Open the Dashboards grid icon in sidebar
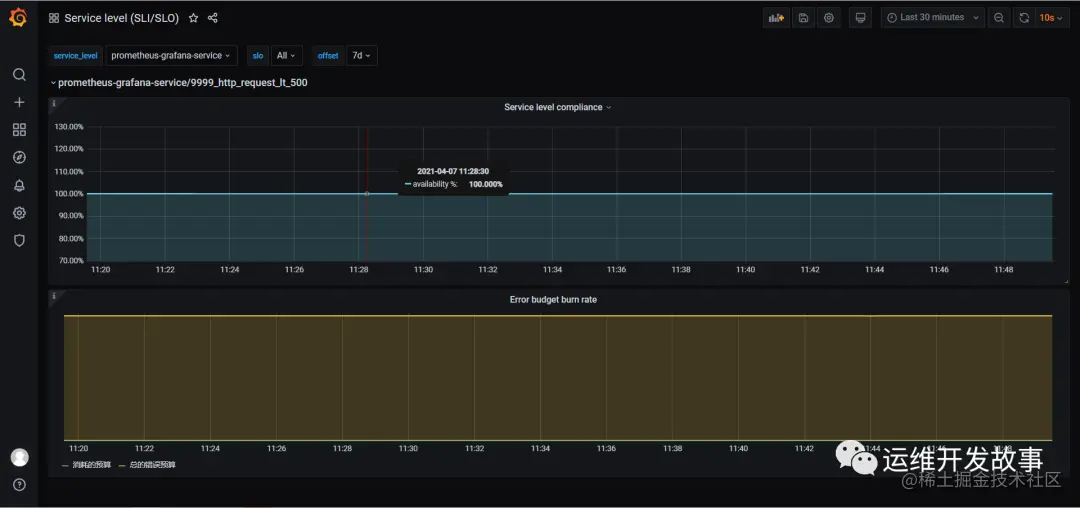1080x508 pixels. [19, 129]
